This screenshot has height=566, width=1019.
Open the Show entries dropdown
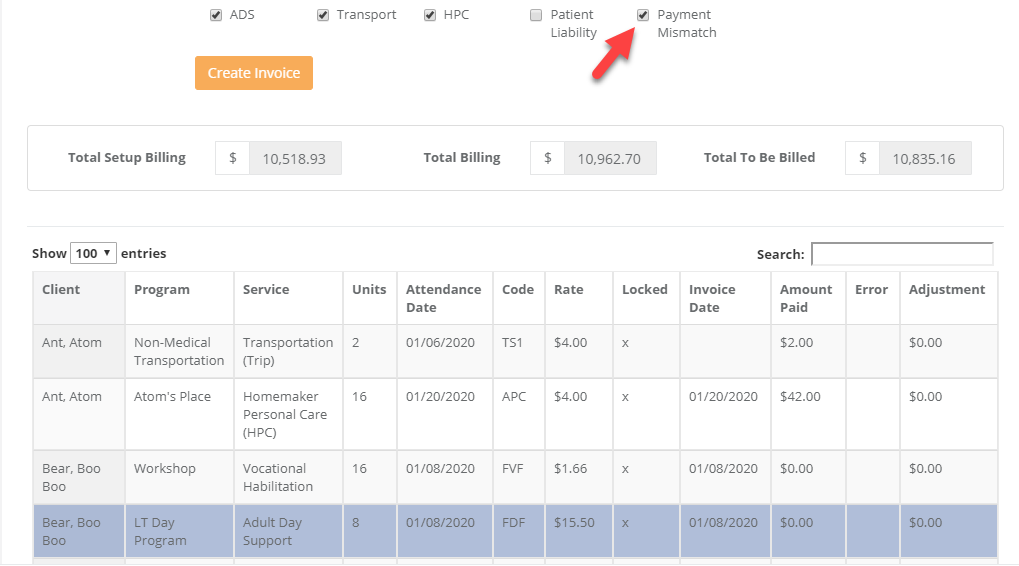point(93,253)
